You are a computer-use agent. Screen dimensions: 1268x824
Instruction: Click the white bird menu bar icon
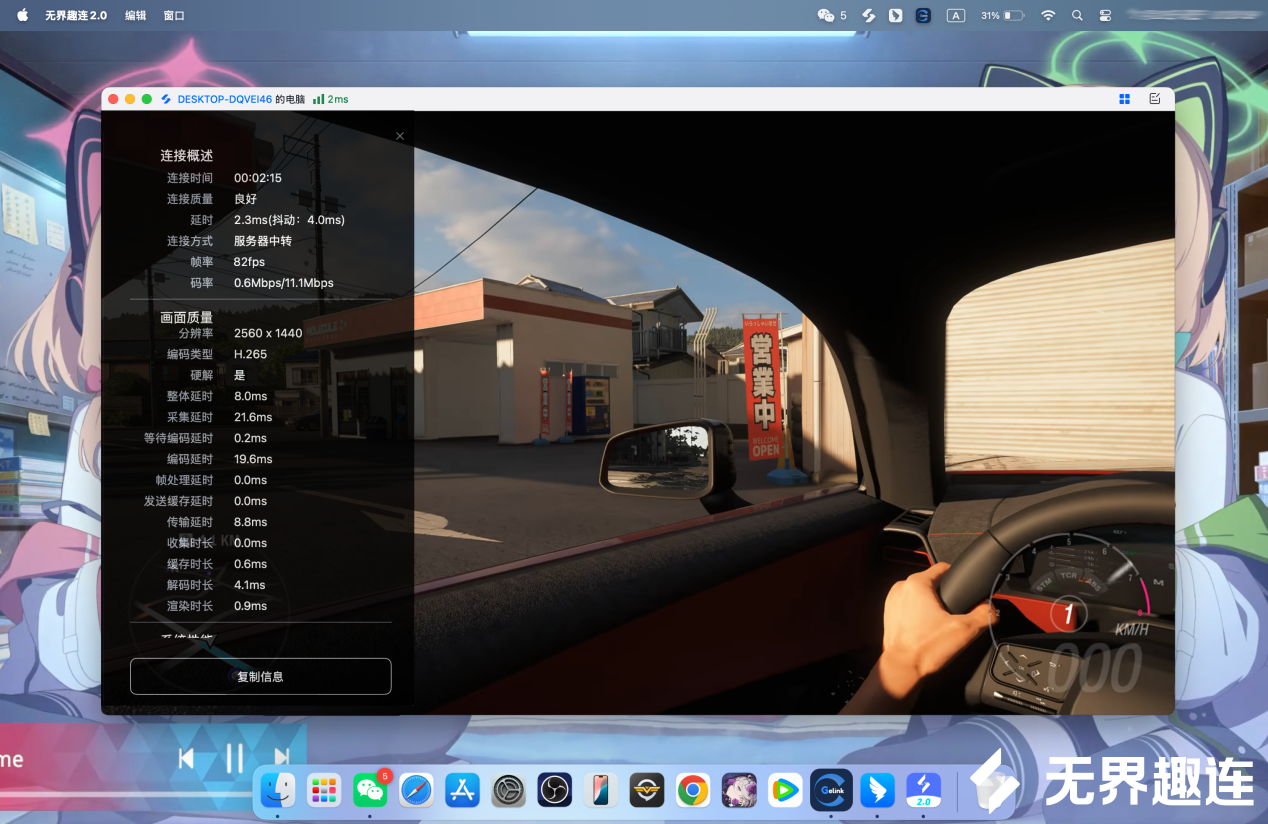click(896, 15)
